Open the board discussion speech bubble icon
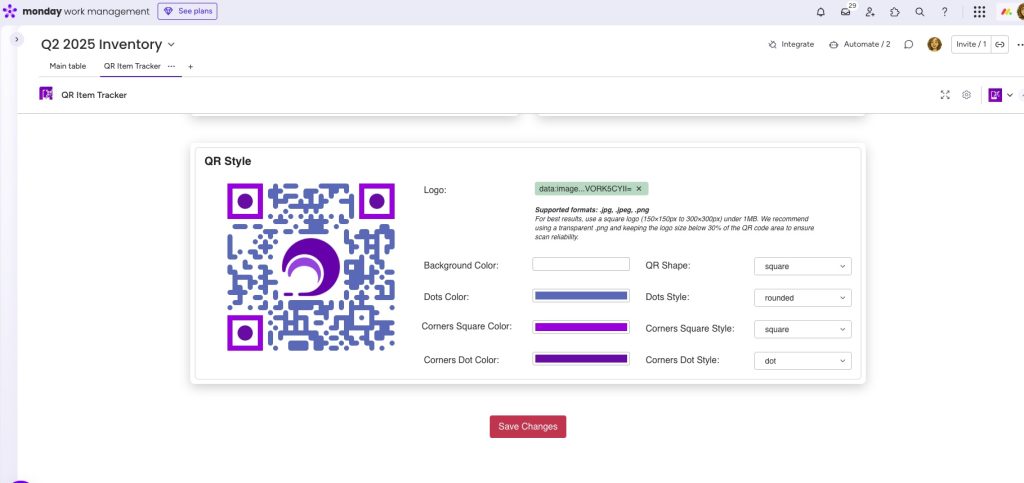The image size is (1024, 483). pyautogui.click(x=908, y=44)
